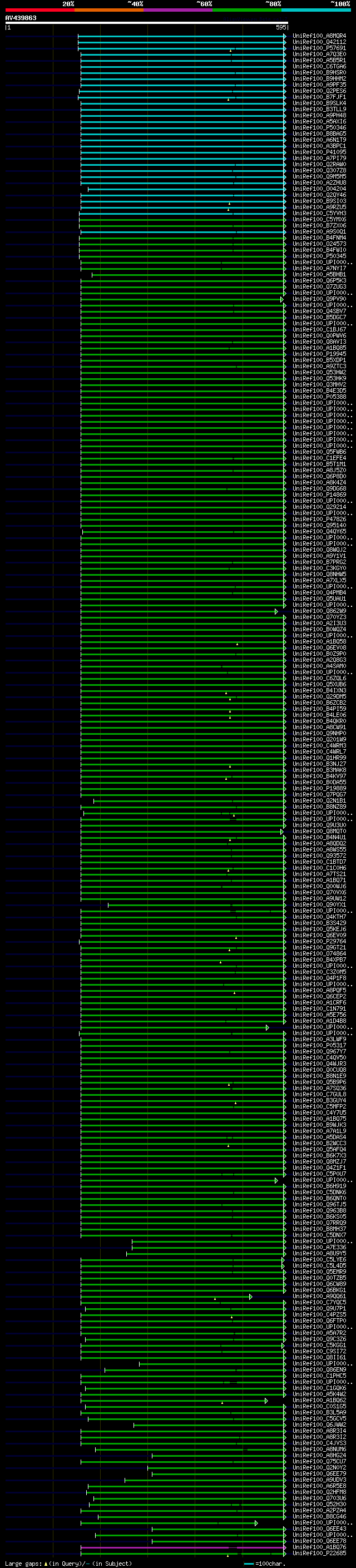
Task: Click the cyan ~100% legend segment
Action: coord(317,10)
